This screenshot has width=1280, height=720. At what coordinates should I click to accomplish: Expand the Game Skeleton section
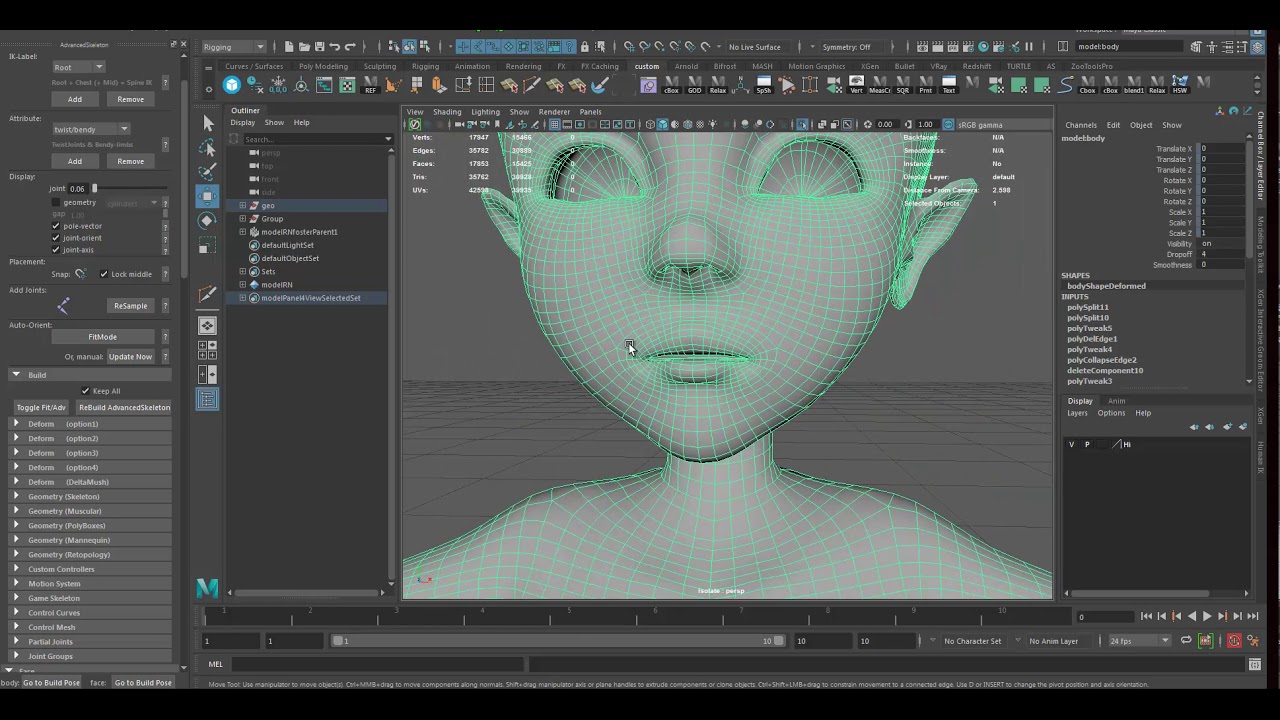click(16, 598)
